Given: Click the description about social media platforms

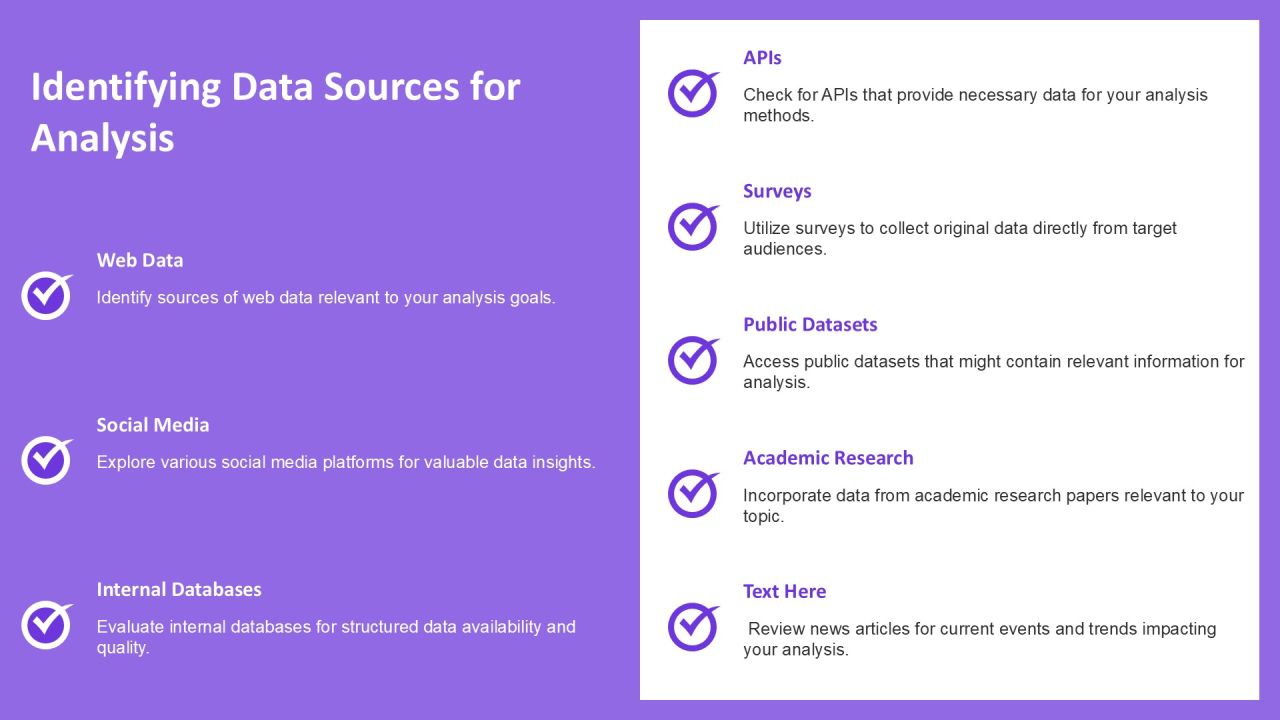Looking at the screenshot, I should point(346,462).
